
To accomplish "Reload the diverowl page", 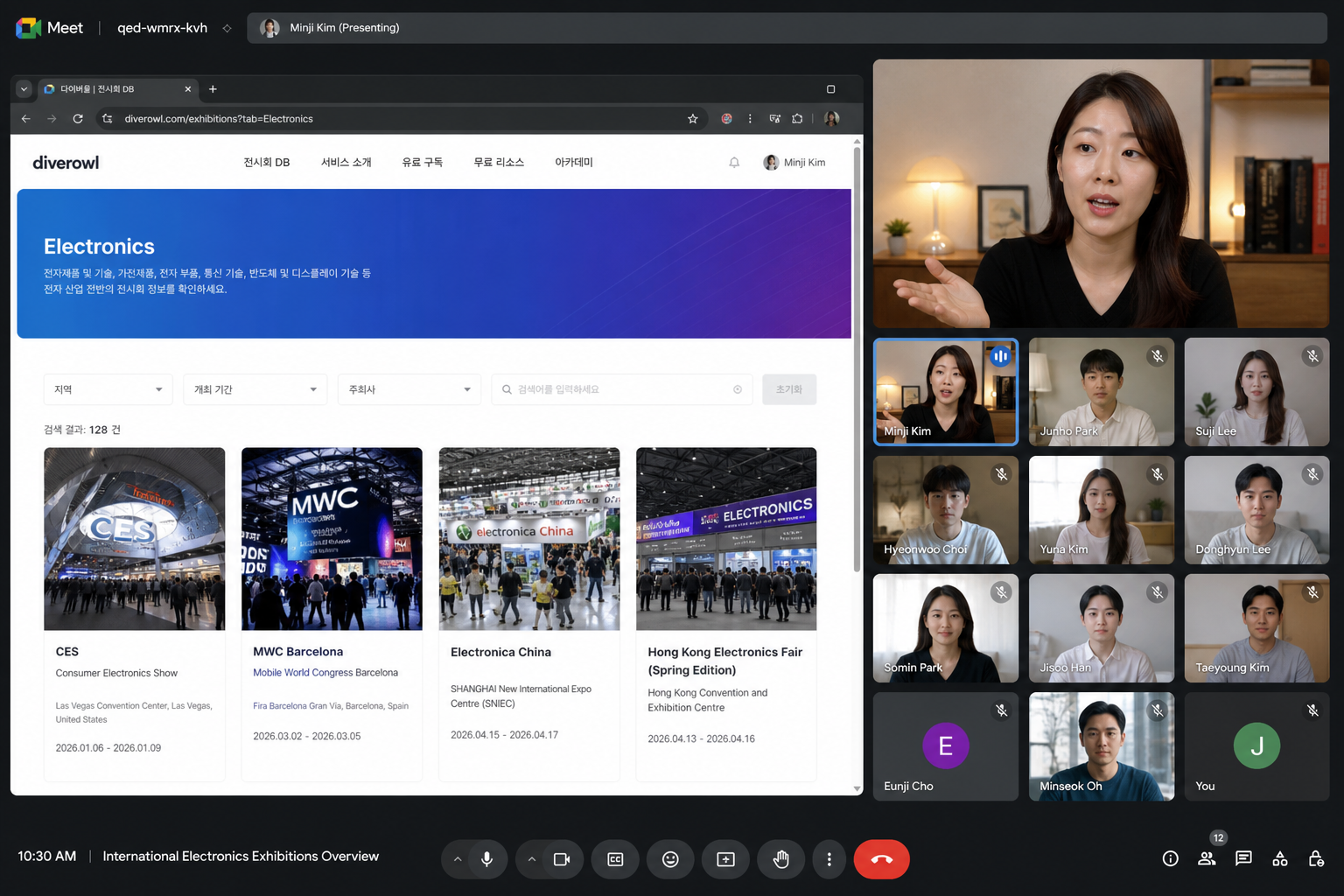I will tap(78, 119).
